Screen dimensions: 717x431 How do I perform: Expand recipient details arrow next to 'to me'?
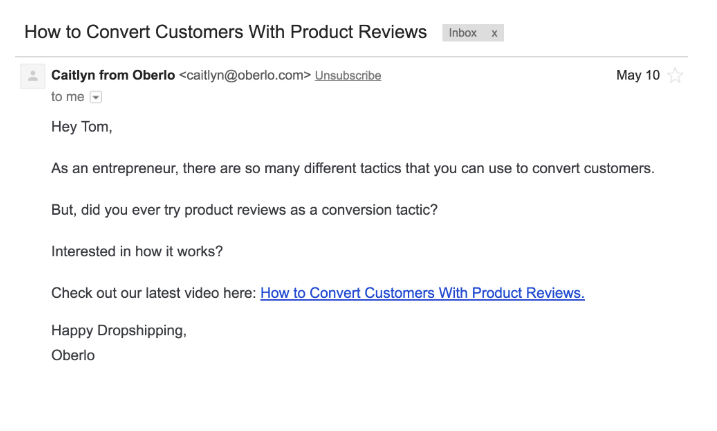(96, 97)
